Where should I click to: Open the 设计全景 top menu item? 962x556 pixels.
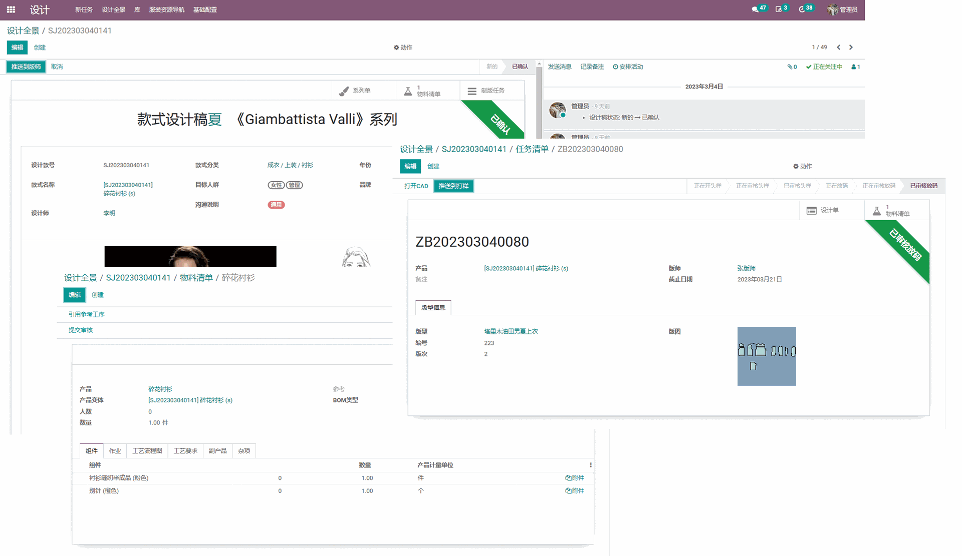coord(113,9)
